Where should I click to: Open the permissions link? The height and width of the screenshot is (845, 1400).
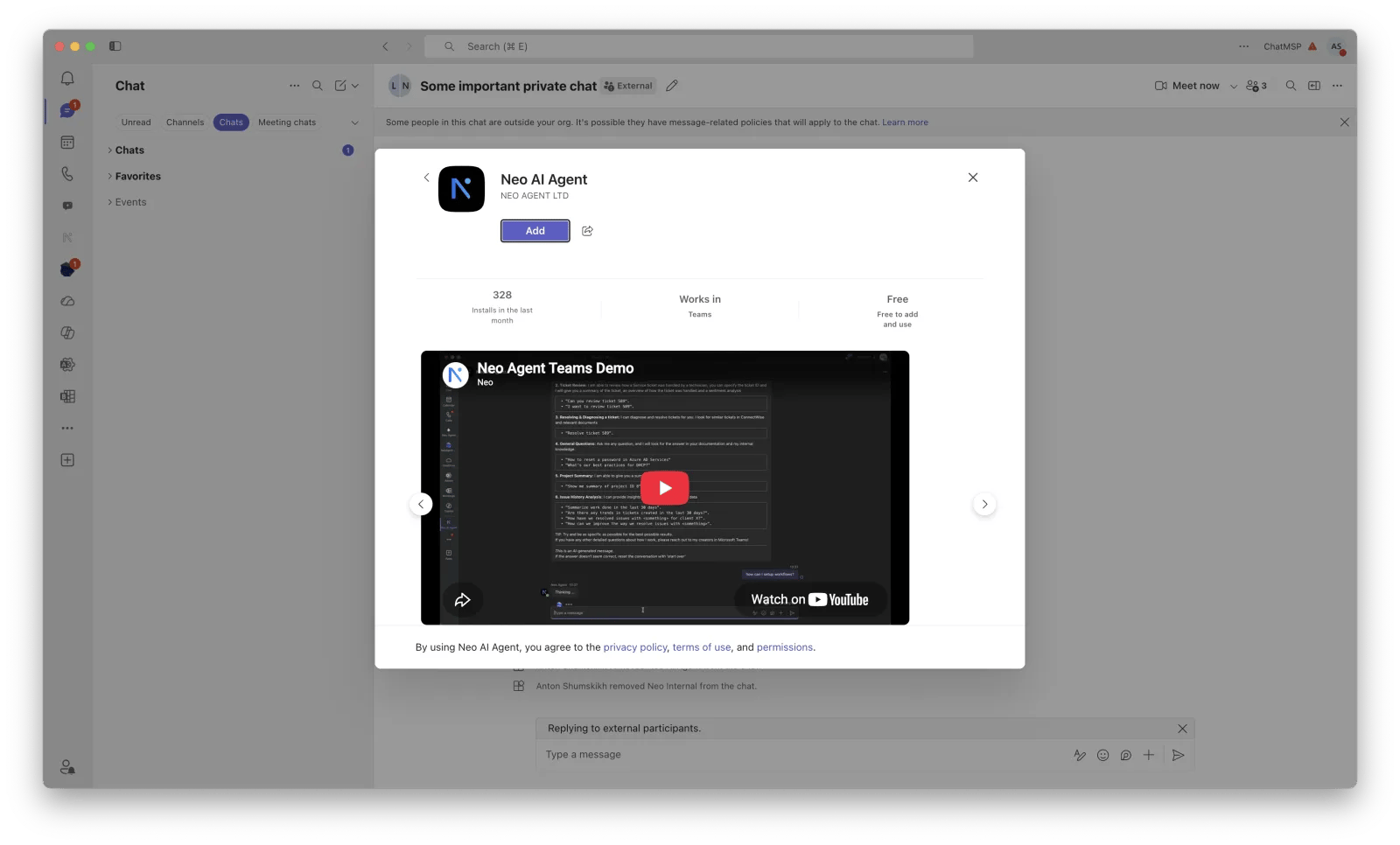click(x=785, y=647)
